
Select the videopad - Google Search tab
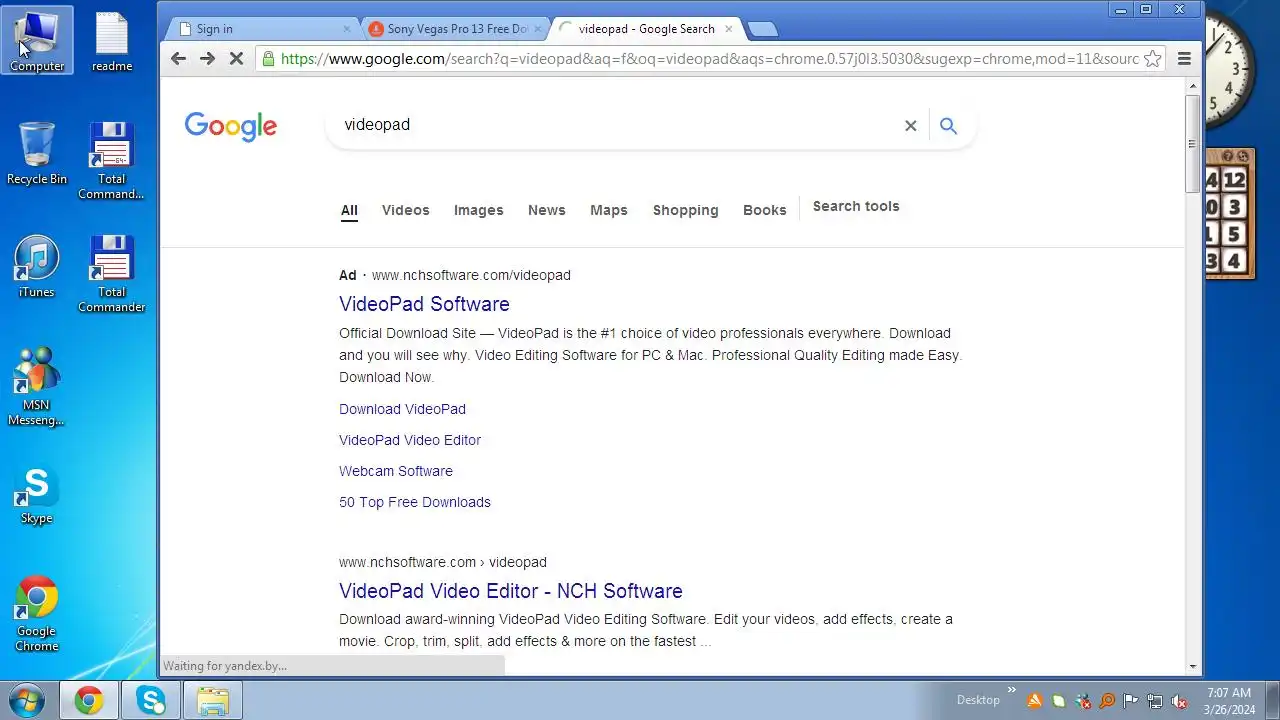647,29
